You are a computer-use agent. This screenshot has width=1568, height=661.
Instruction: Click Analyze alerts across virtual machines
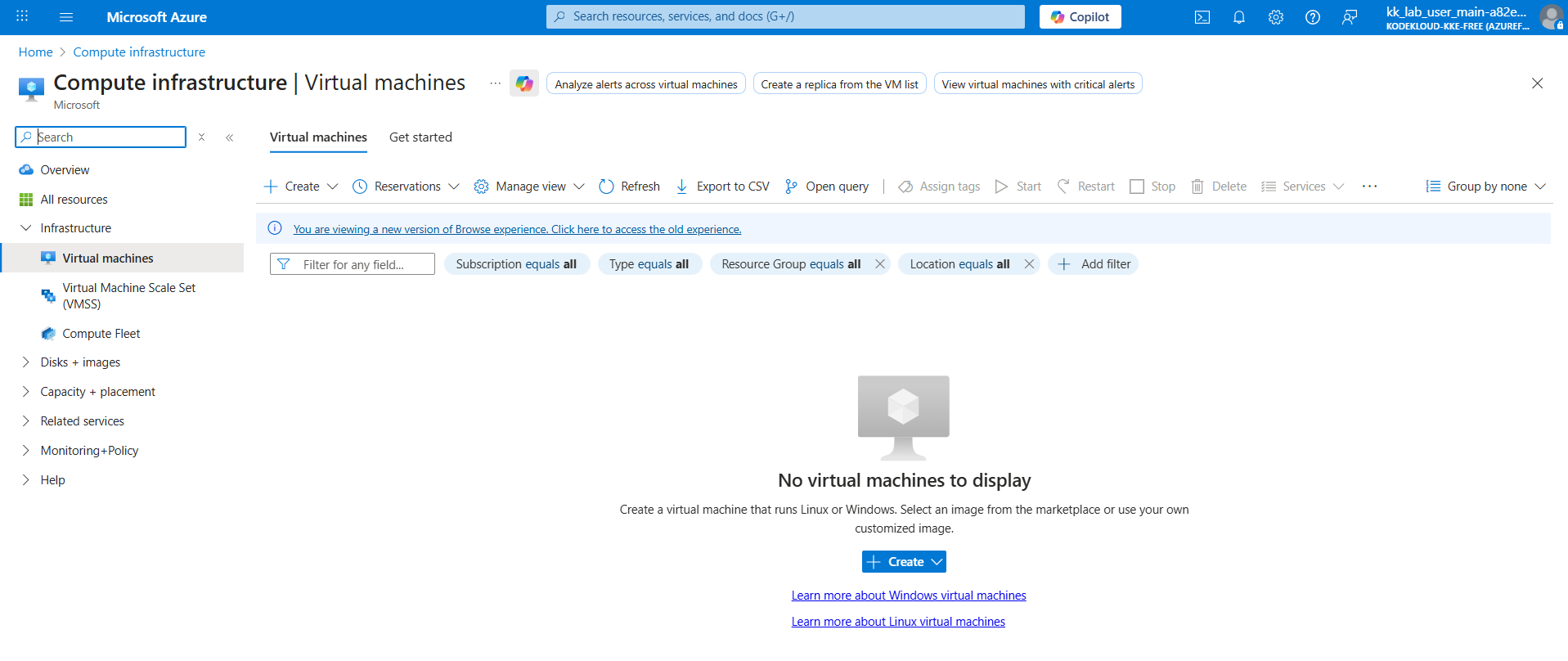click(x=646, y=84)
